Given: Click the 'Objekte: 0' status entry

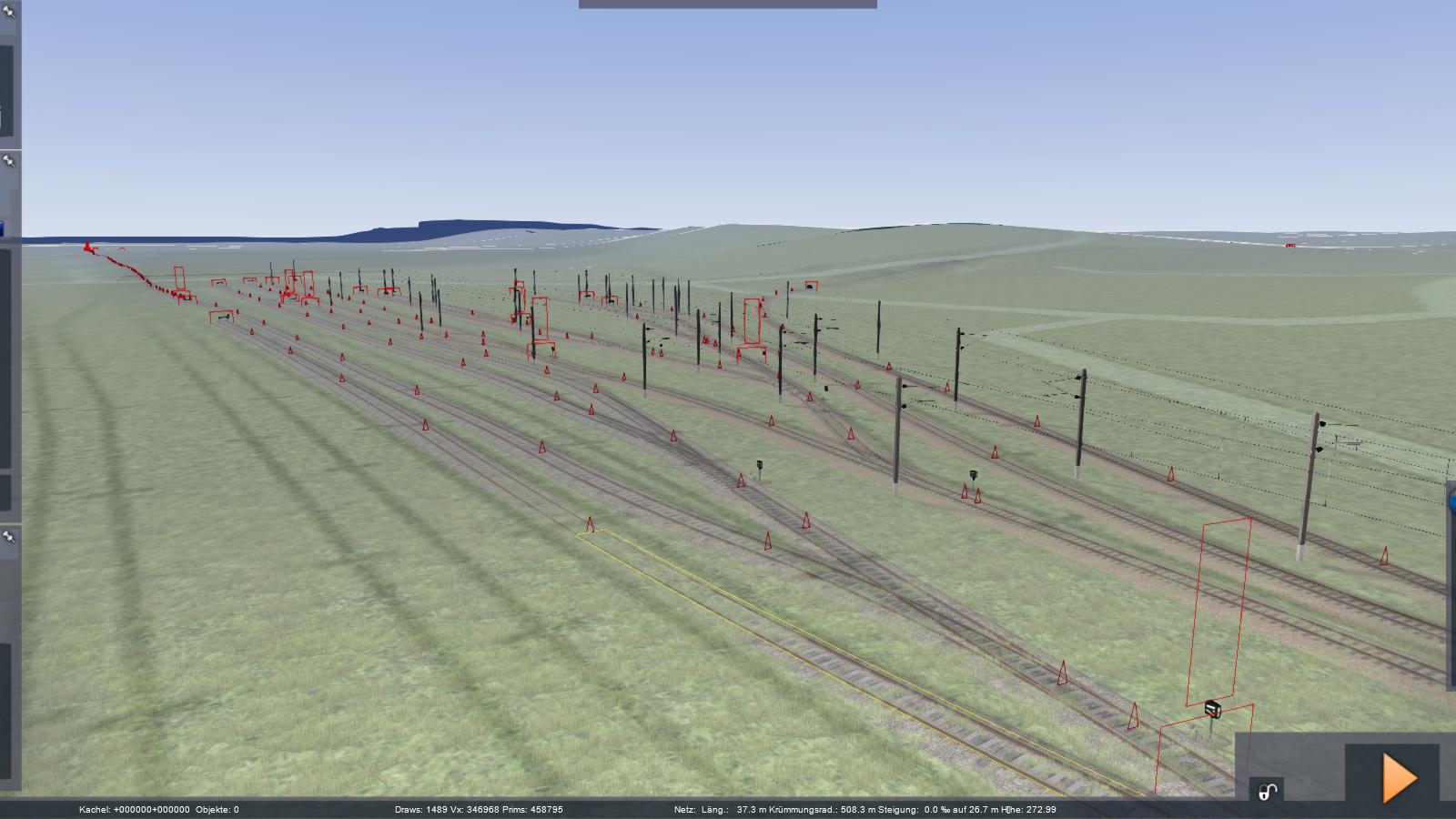Looking at the screenshot, I should point(217,809).
